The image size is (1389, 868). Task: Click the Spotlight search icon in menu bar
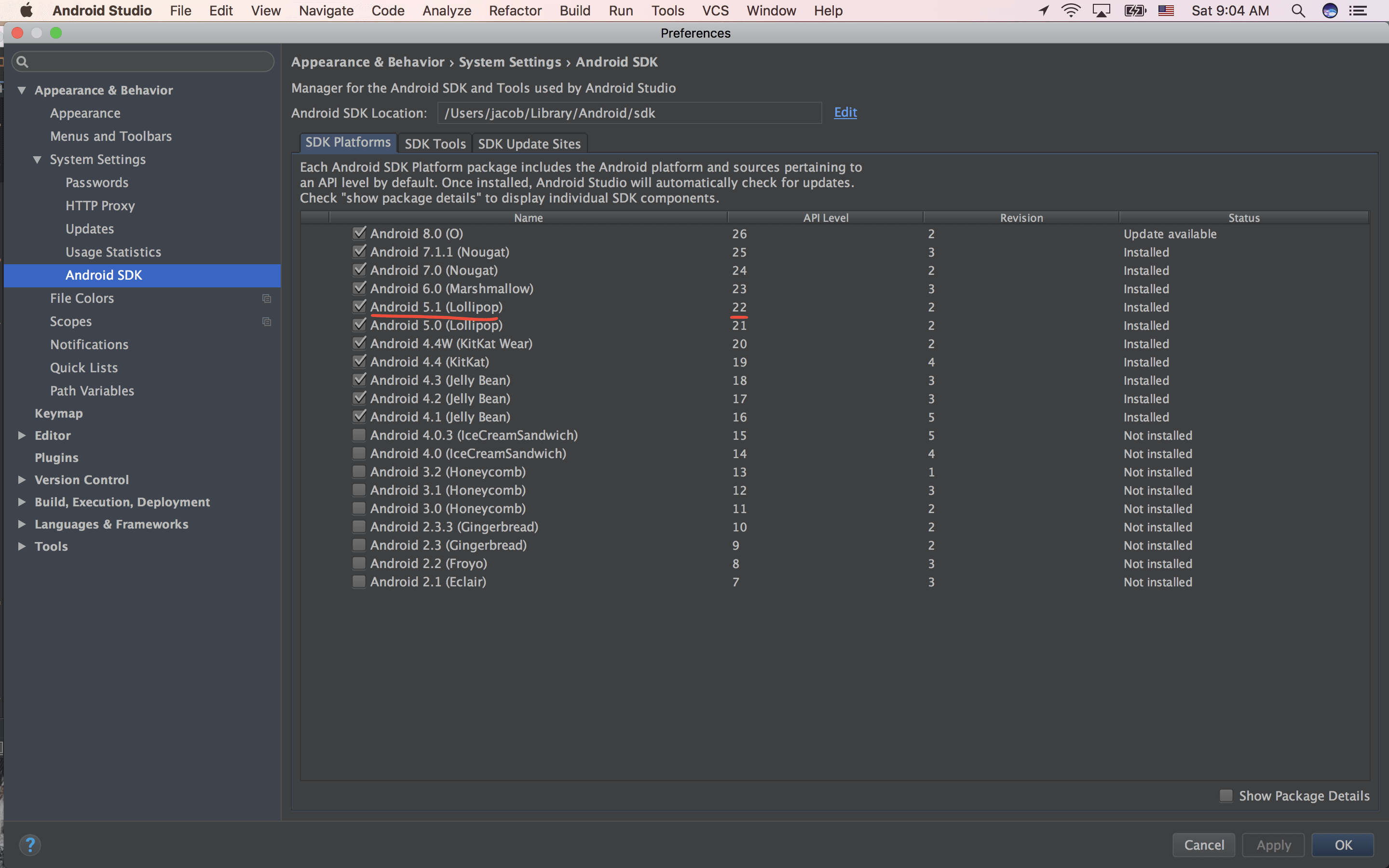pos(1298,10)
